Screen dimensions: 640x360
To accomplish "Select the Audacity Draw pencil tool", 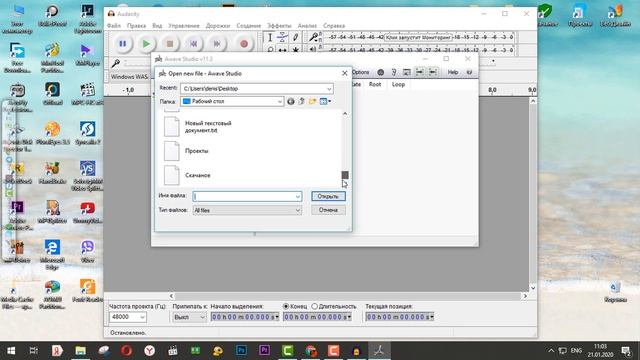I will (x=296, y=38).
